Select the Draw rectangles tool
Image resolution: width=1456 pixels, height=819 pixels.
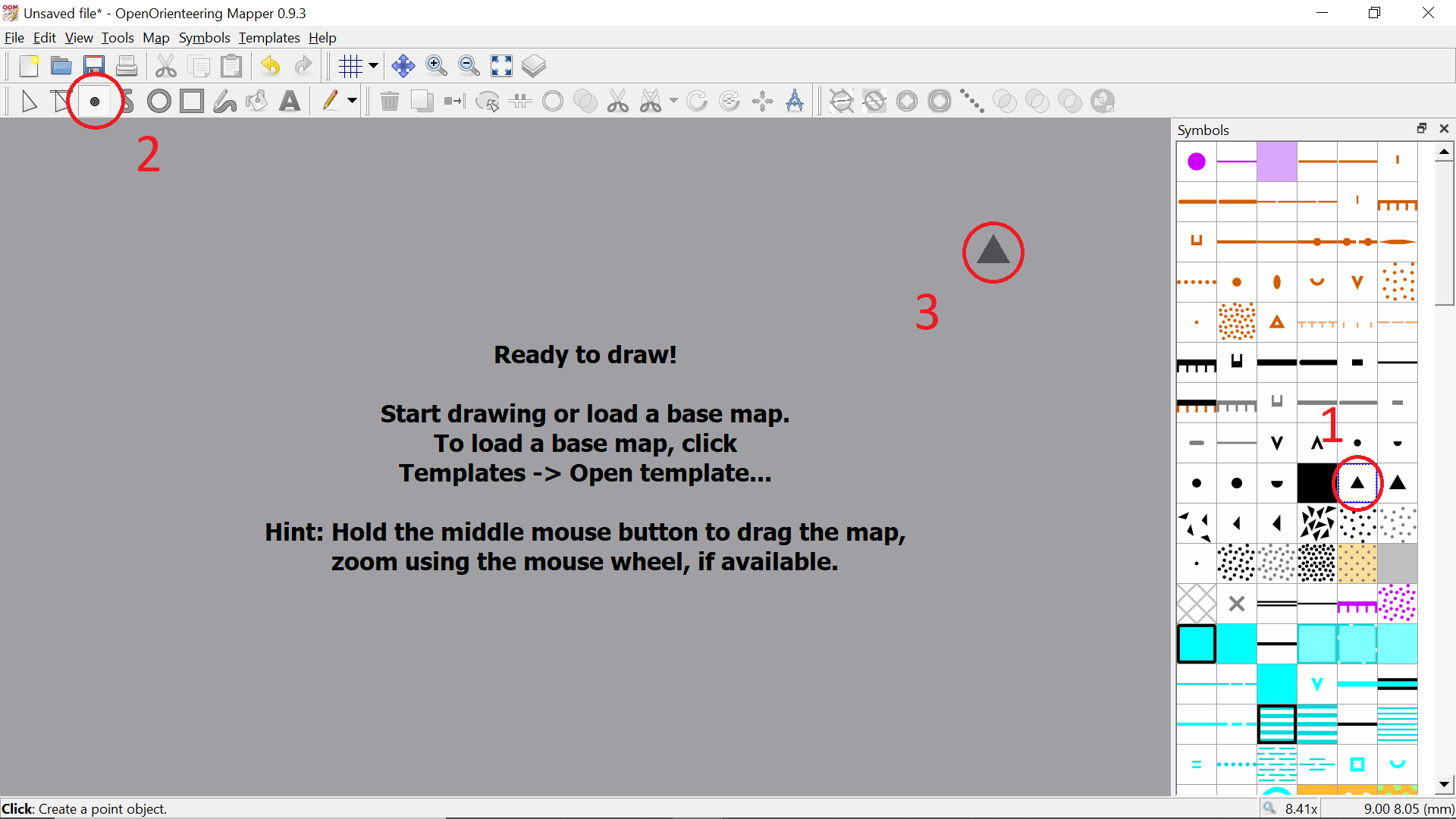pyautogui.click(x=192, y=101)
